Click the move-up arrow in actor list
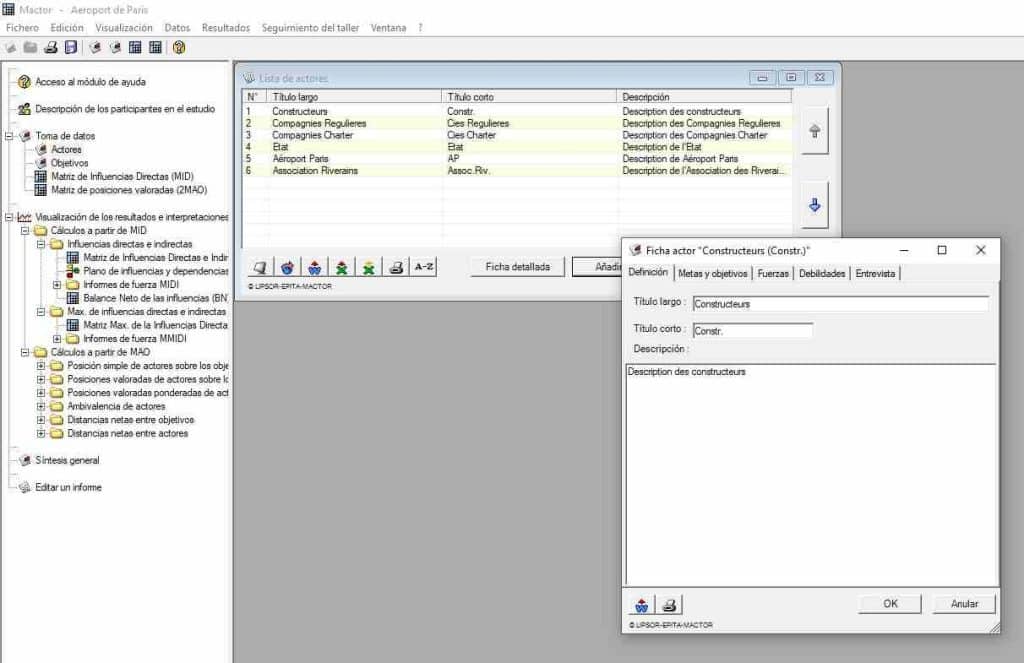Viewport: 1024px width, 663px height. [x=814, y=131]
